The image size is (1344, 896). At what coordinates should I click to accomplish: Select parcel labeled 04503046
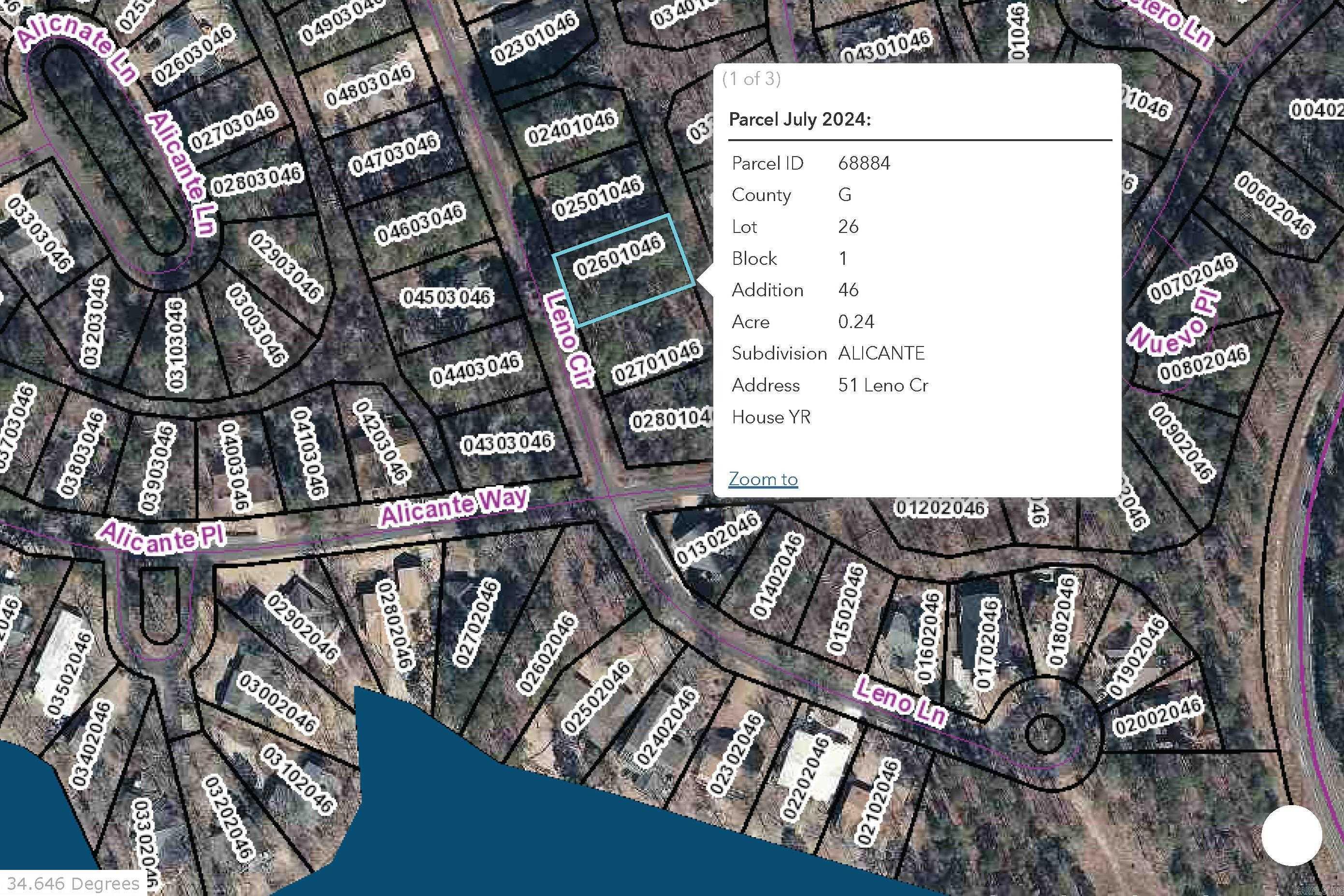(447, 297)
